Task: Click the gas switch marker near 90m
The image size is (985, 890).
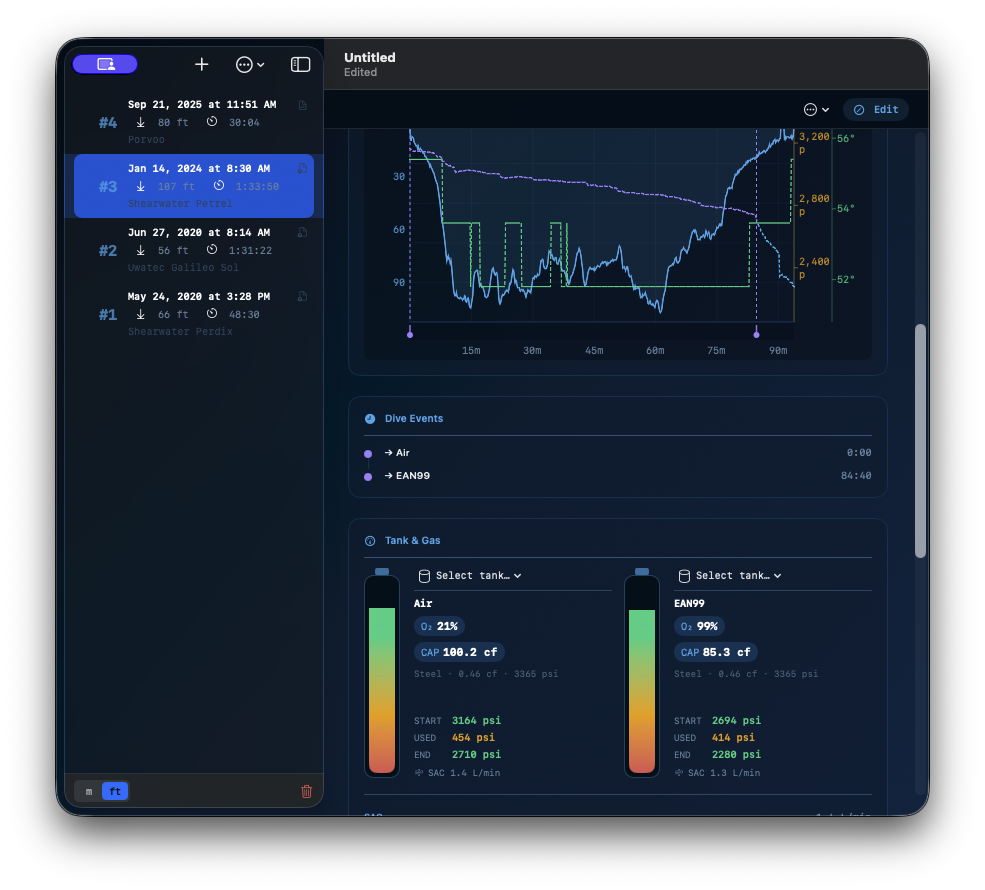Action: 756,333
